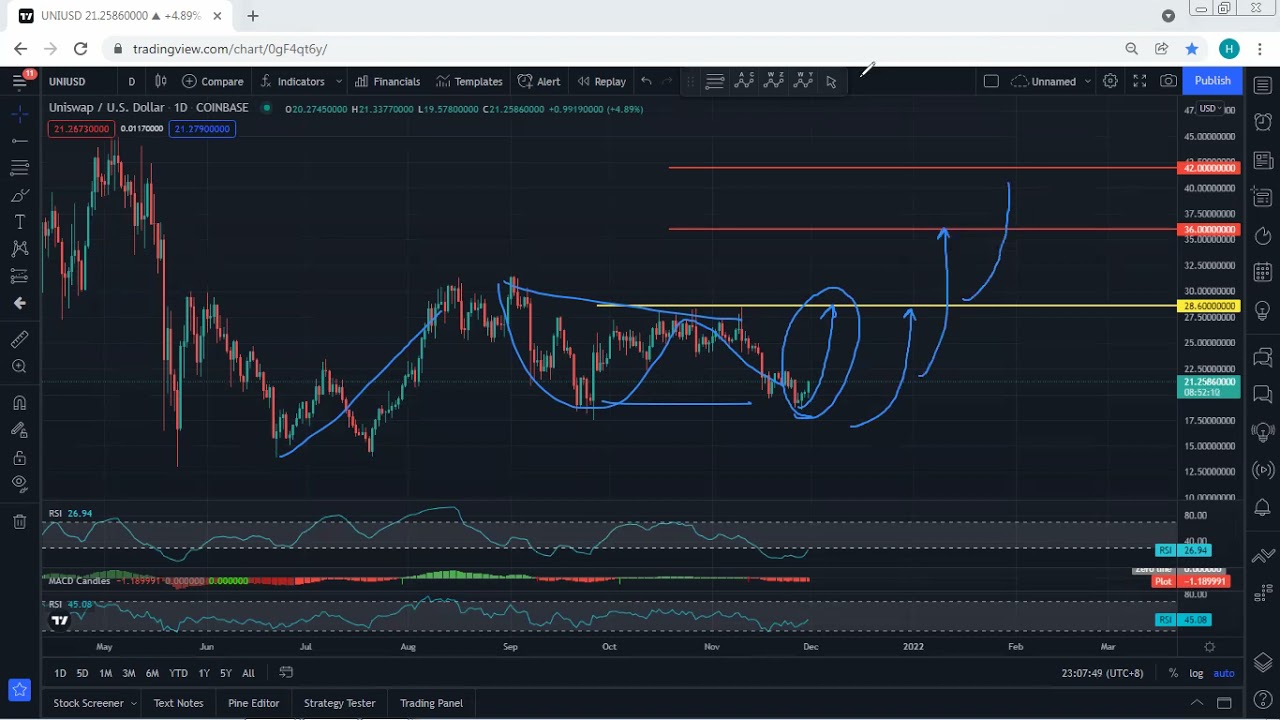Open the notifications bell in right sidebar
Viewport: 1280px width, 720px height.
pyautogui.click(x=1262, y=508)
